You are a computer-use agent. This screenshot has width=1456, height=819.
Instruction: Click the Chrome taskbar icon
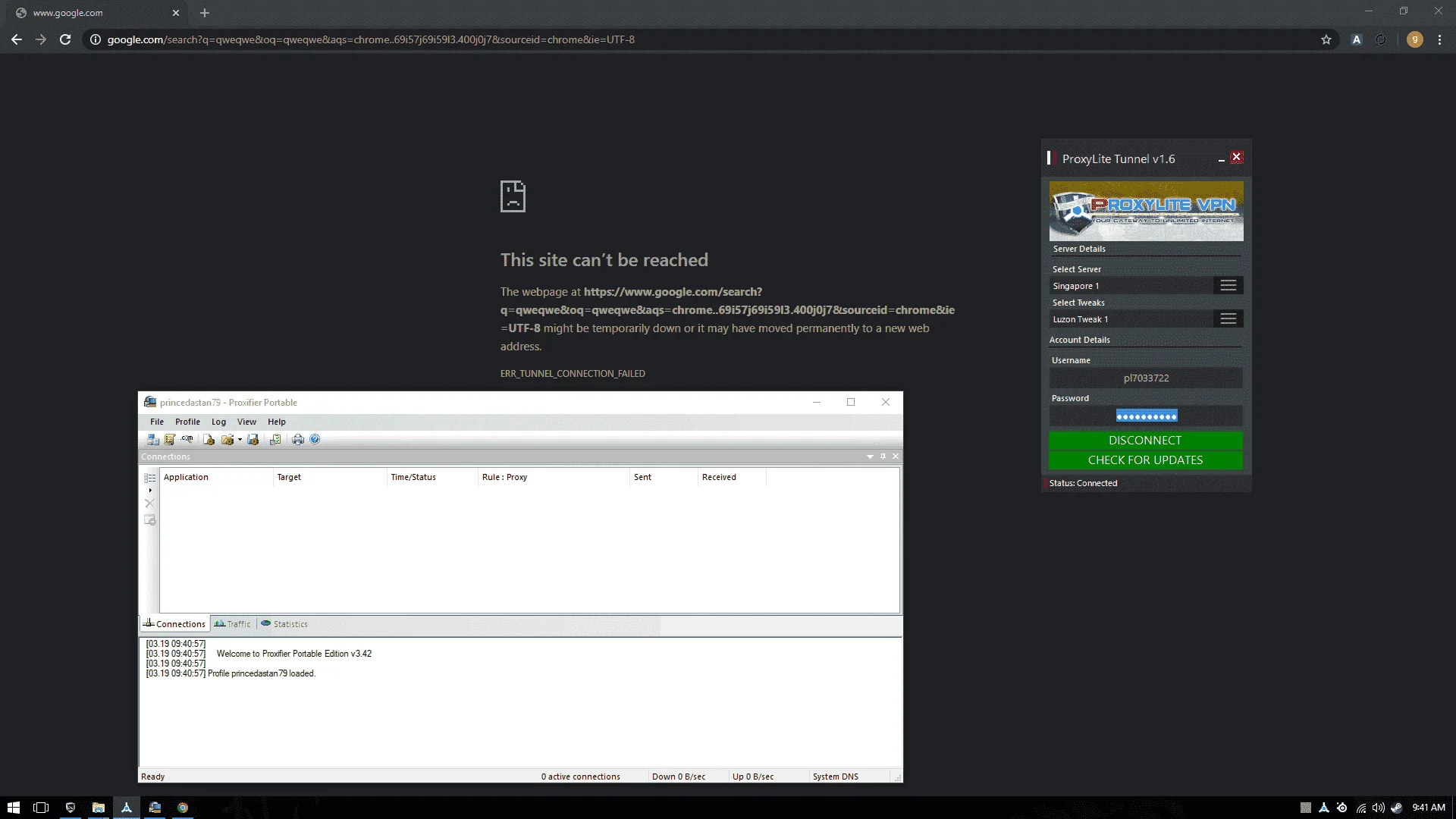pos(183,808)
